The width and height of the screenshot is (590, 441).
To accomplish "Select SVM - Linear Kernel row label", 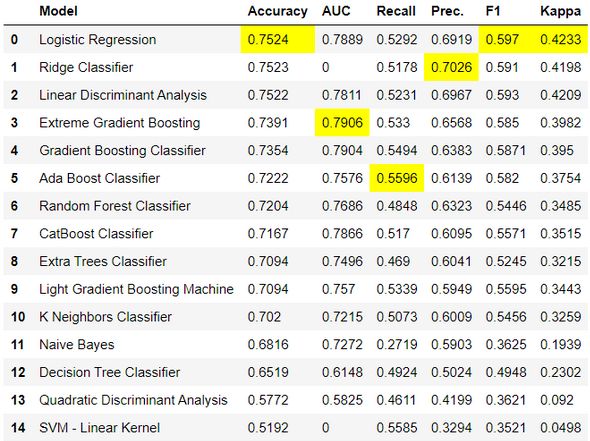I will coord(99,428).
